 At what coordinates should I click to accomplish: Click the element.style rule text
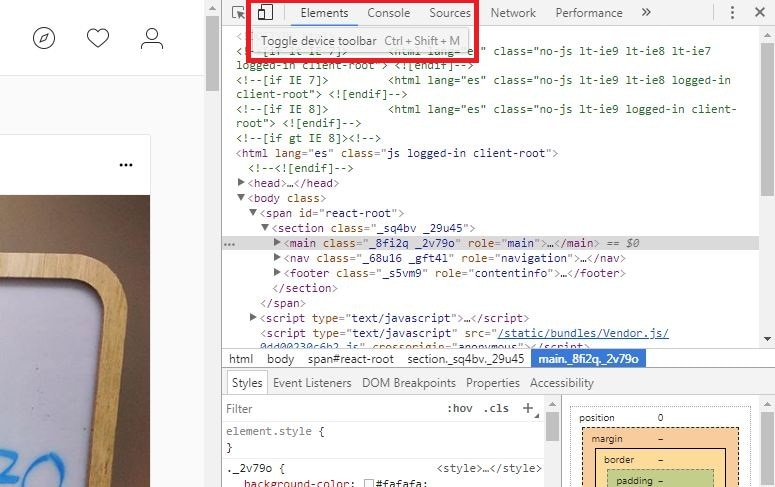tap(269, 431)
